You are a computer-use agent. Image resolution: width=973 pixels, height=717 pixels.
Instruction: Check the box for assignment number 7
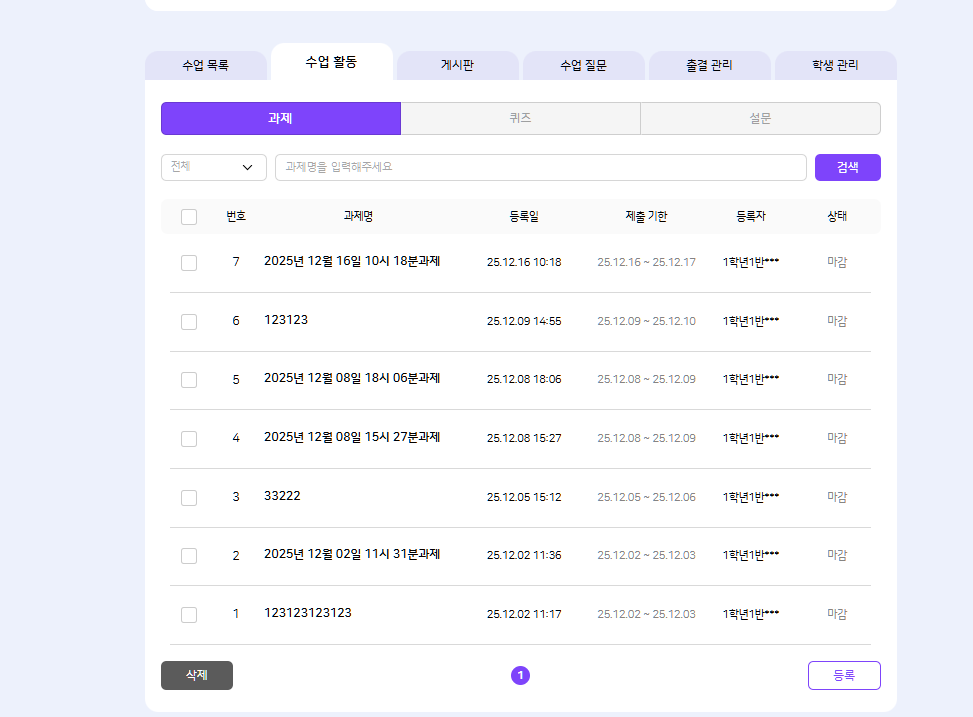189,263
